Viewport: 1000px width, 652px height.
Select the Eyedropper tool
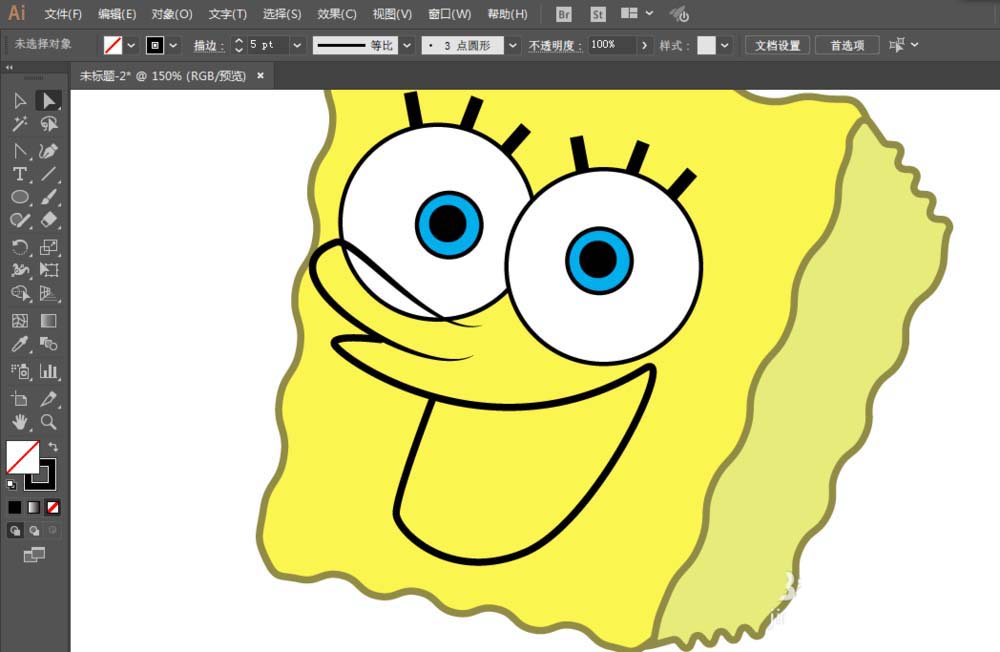coord(19,345)
